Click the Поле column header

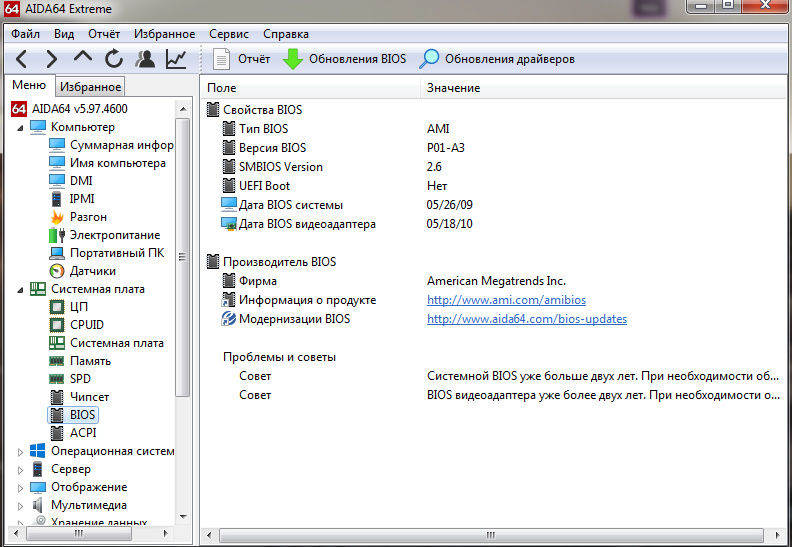pos(310,88)
